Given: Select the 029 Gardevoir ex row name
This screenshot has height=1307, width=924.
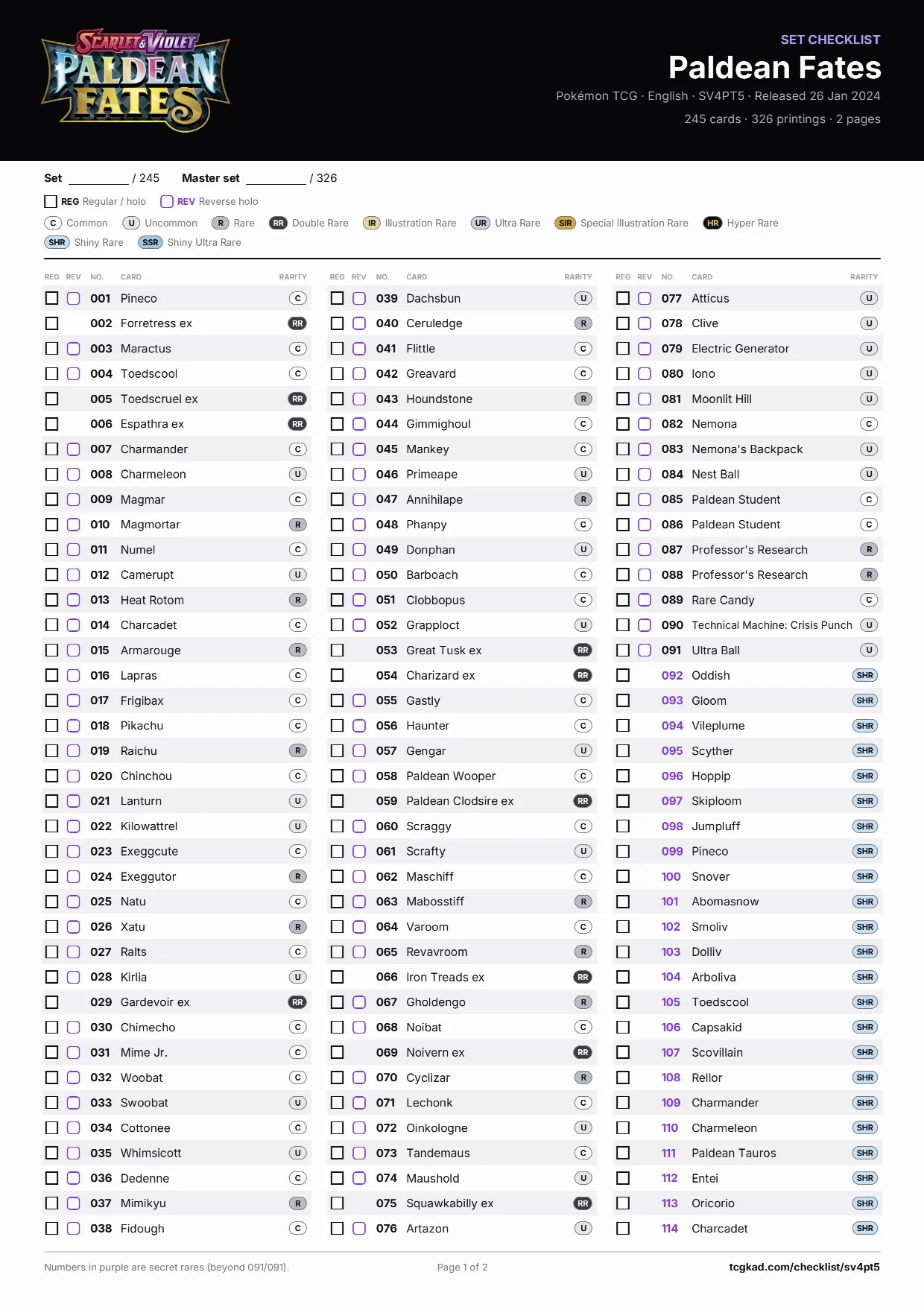Looking at the screenshot, I should [x=155, y=1002].
